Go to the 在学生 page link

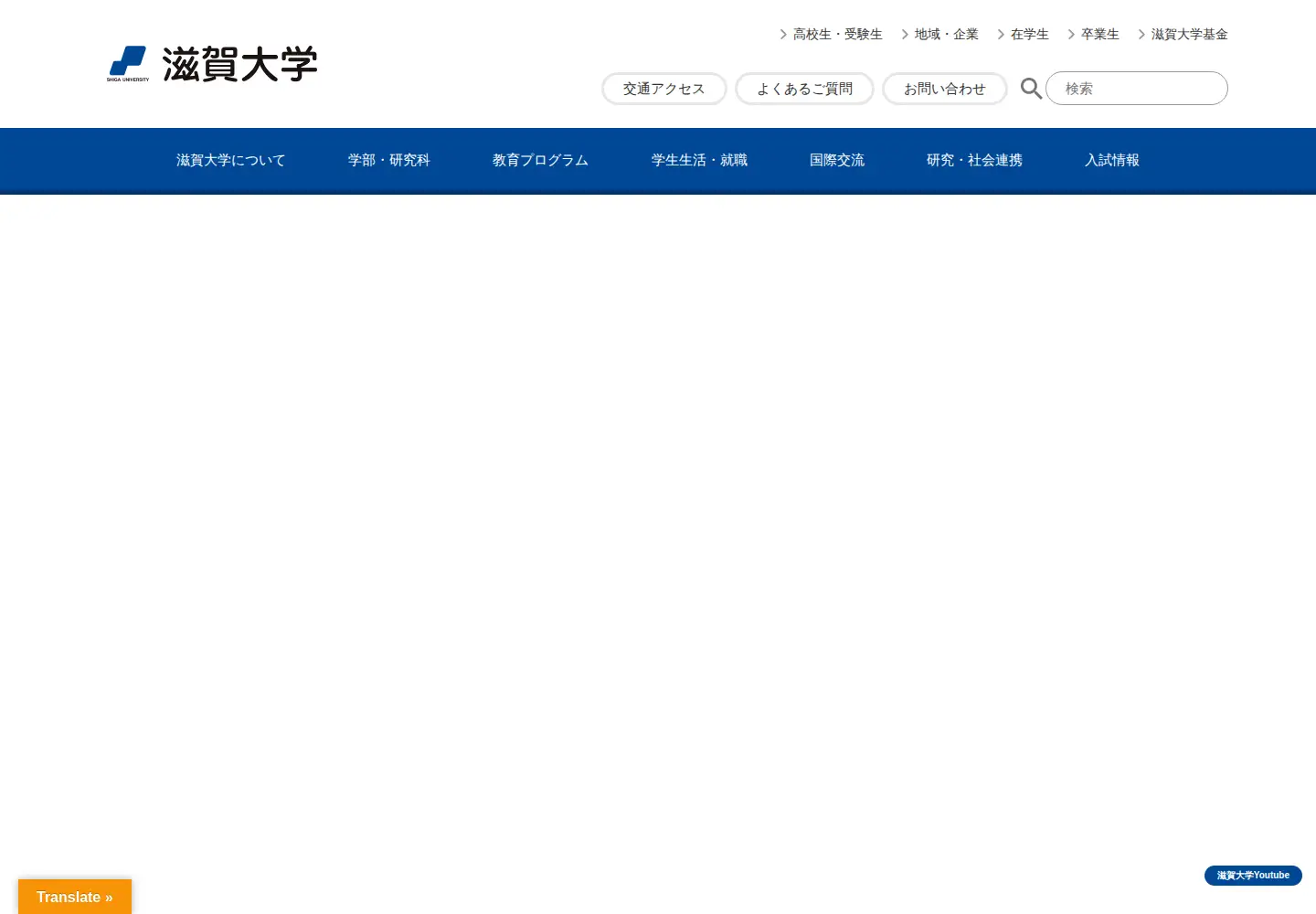[x=1023, y=34]
